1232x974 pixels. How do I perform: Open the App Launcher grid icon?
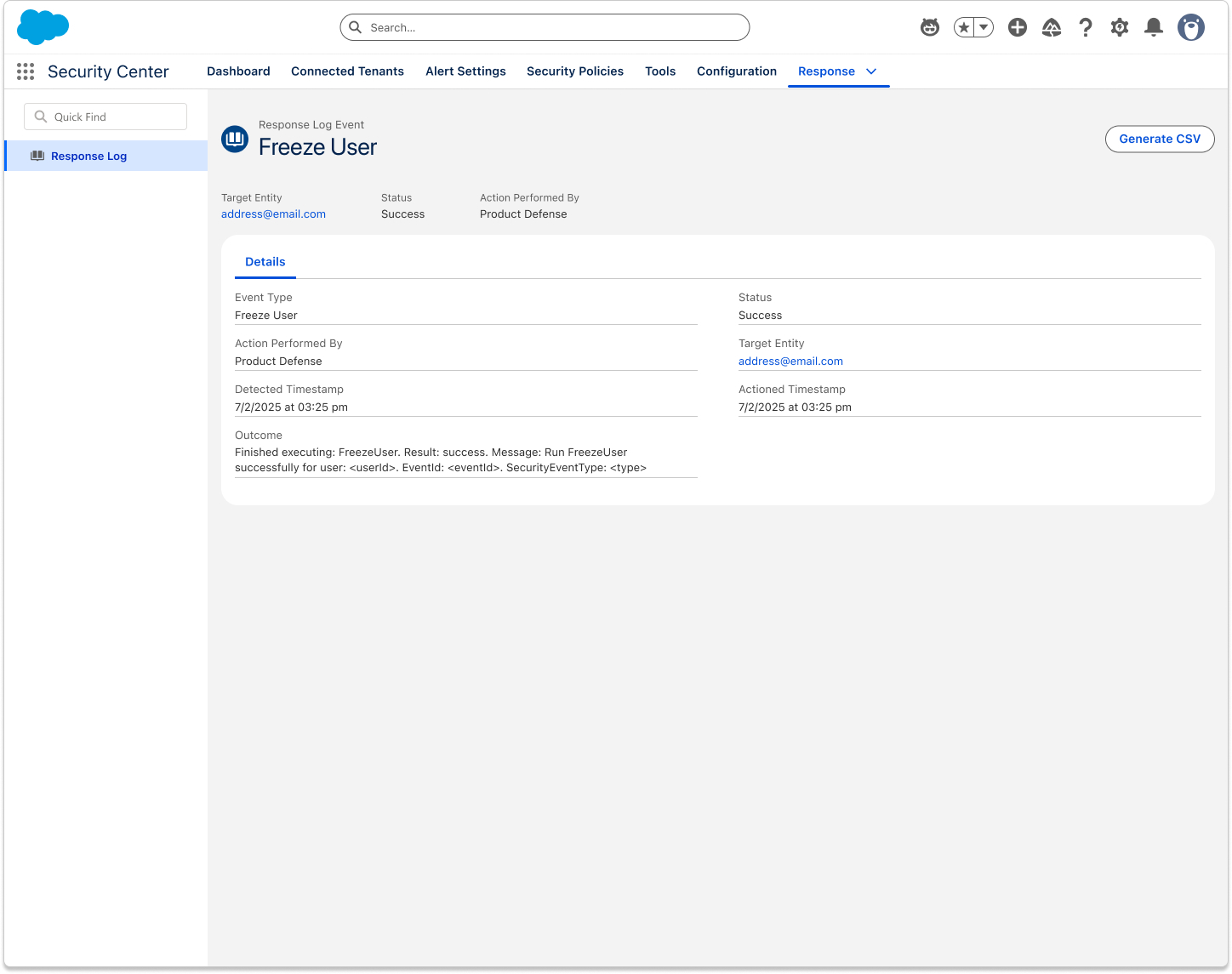[x=26, y=71]
